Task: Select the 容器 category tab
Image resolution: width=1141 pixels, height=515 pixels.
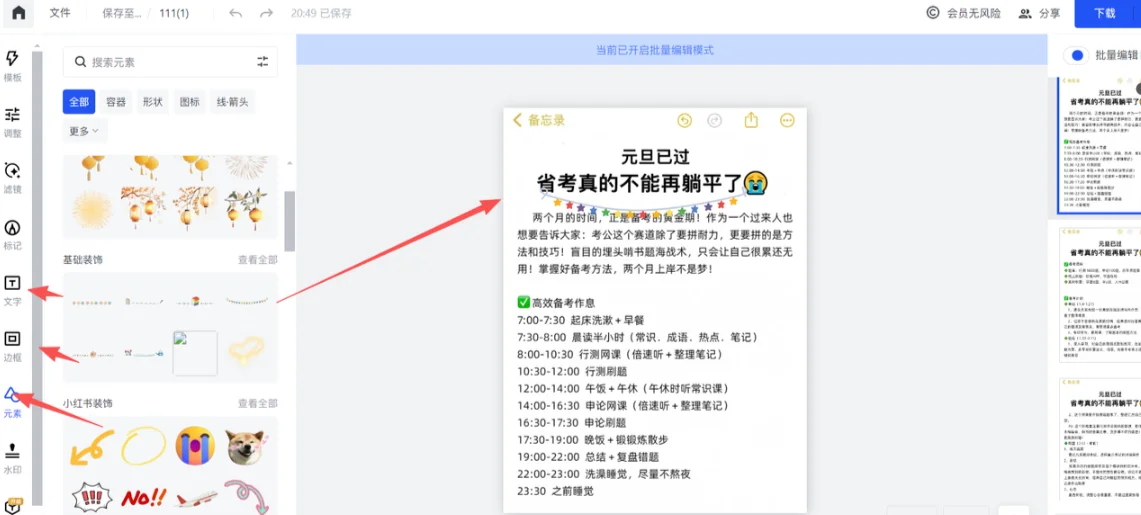Action: [116, 103]
